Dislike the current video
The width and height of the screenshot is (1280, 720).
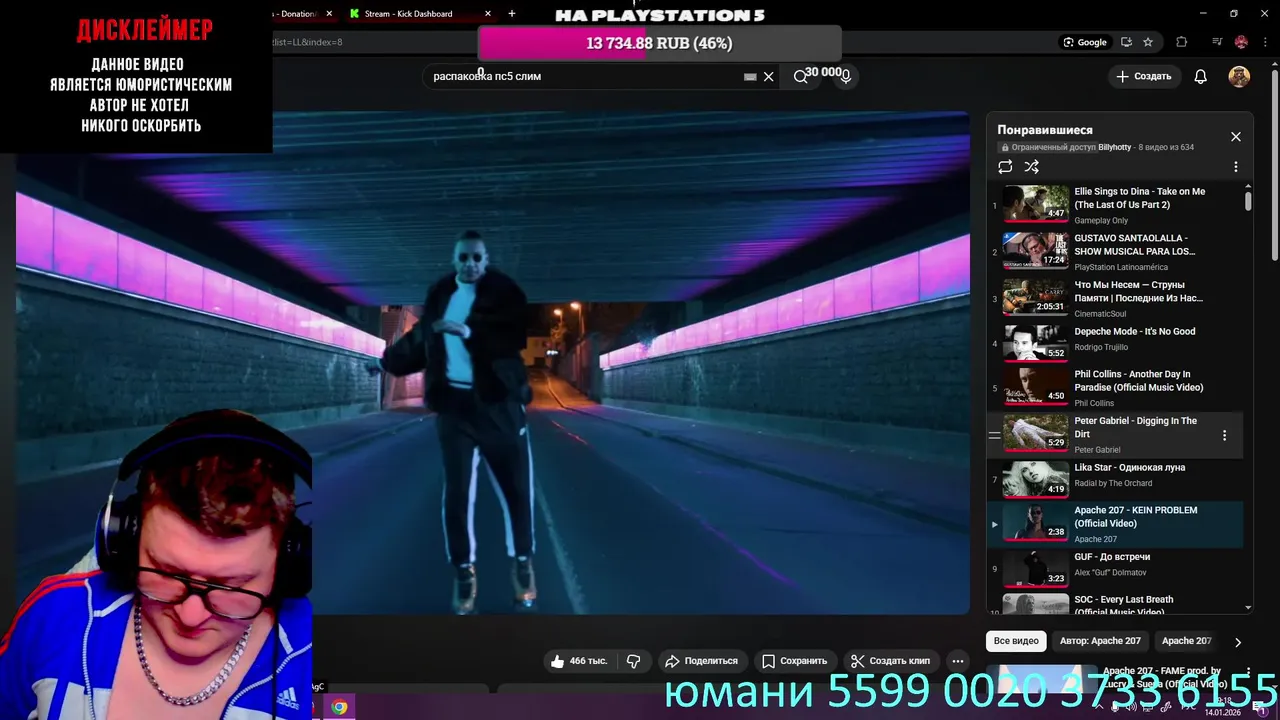tap(633, 661)
